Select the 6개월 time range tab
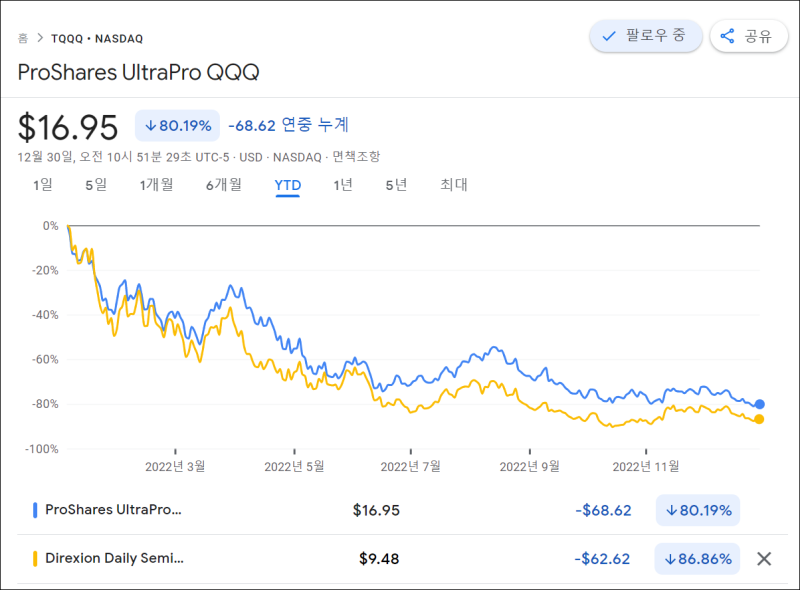 [224, 185]
